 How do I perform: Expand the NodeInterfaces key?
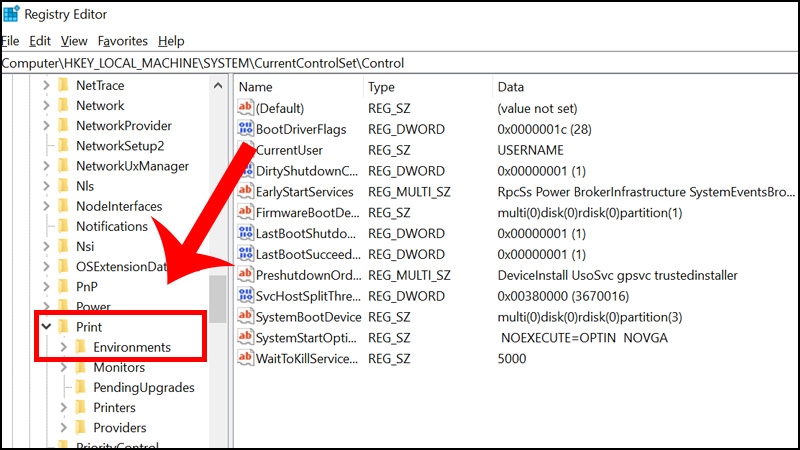pos(46,206)
